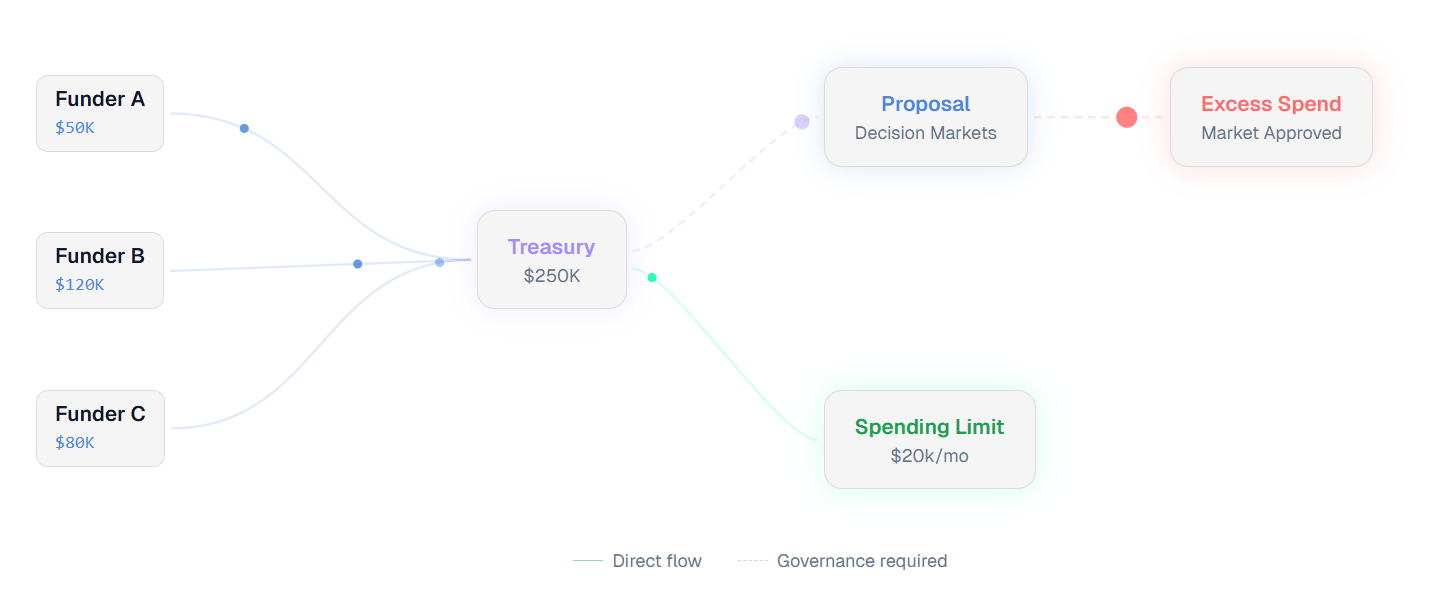Click the blue dot on Funder A's flow line
Screen dimensions: 1436x610
coord(244,128)
